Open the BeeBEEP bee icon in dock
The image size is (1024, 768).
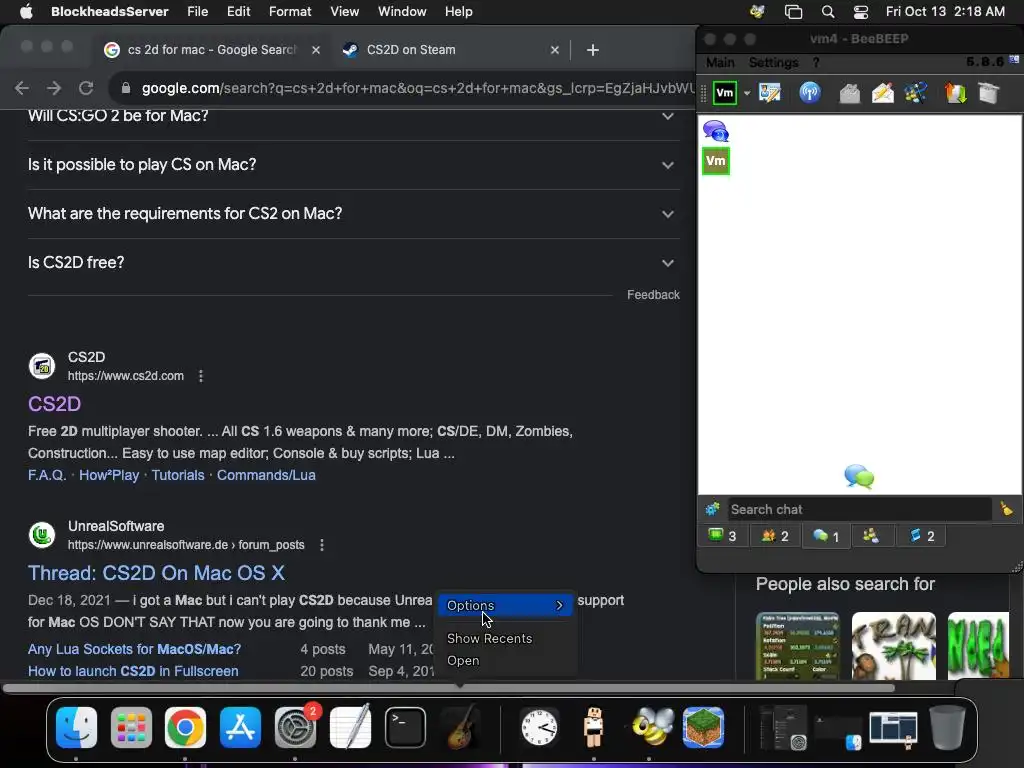(x=651, y=727)
